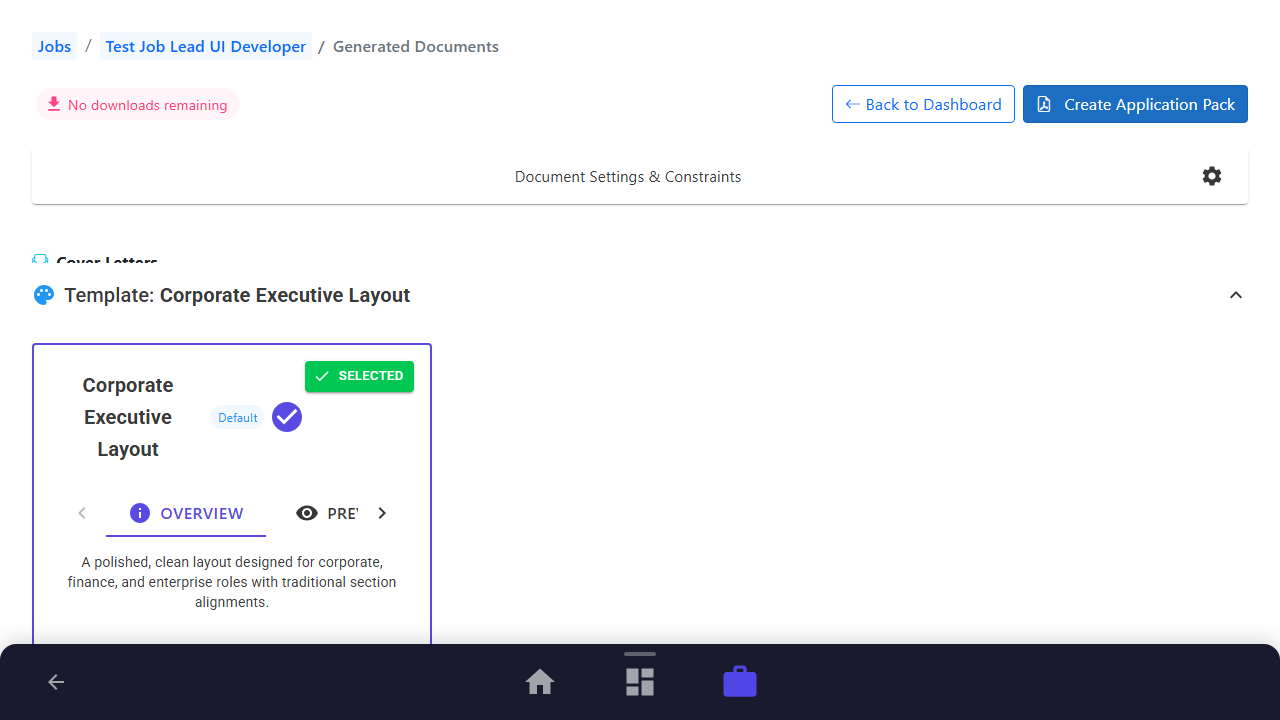The image size is (1280, 720).
Task: Go back using bottom bar arrow
Action: (56, 682)
